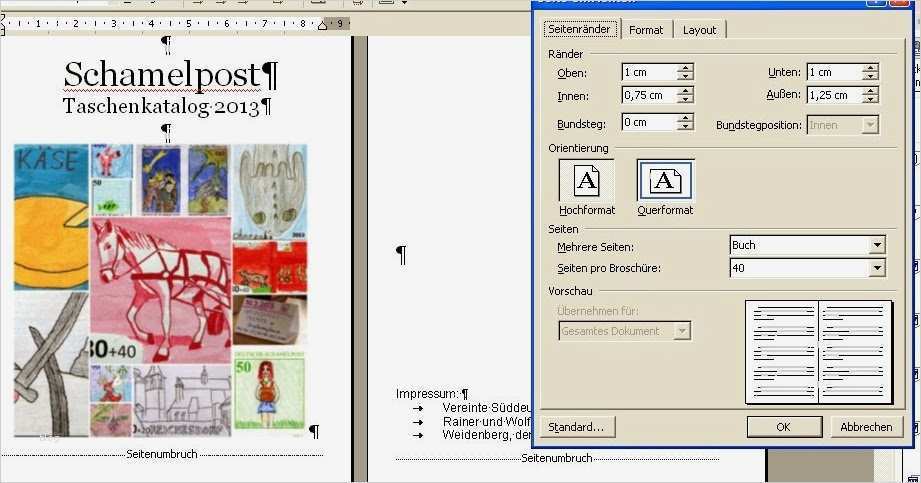Click the book layout preview in Vorschau
This screenshot has height=483, width=921.
point(818,352)
